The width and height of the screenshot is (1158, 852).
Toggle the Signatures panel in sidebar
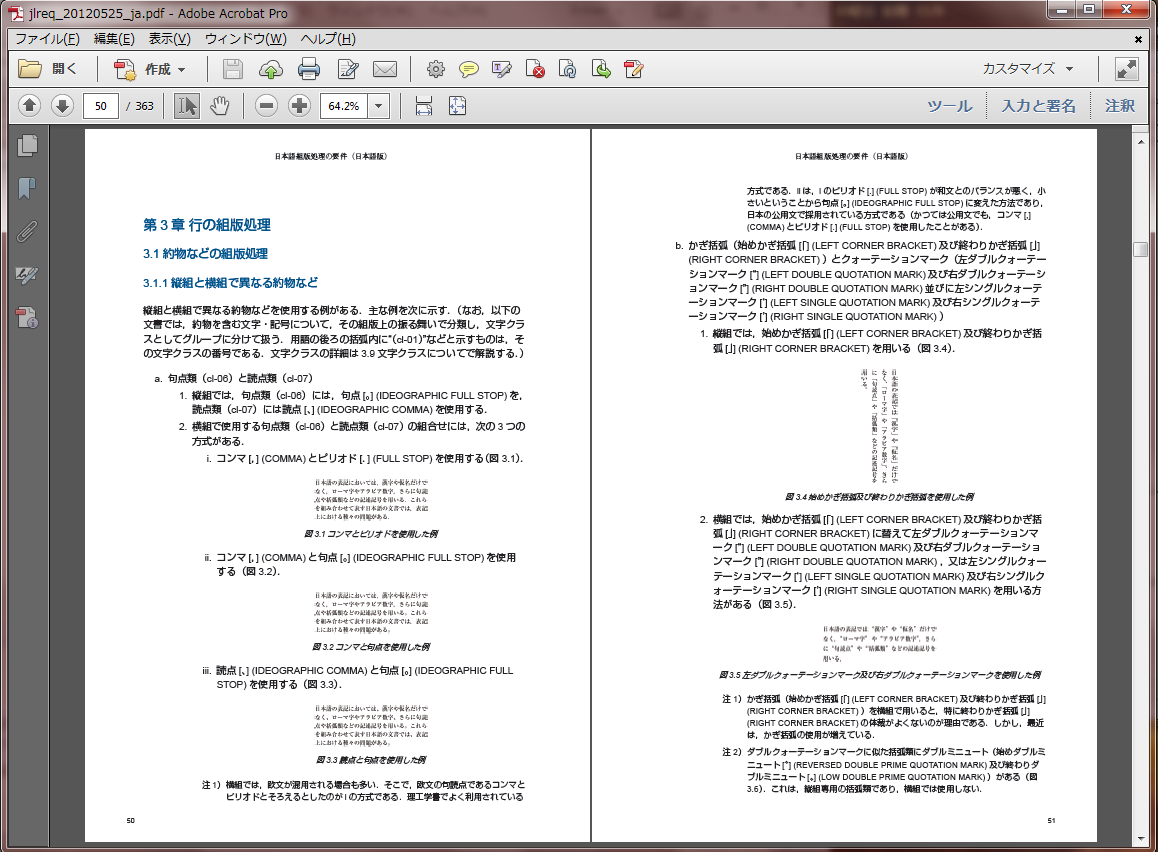click(27, 274)
